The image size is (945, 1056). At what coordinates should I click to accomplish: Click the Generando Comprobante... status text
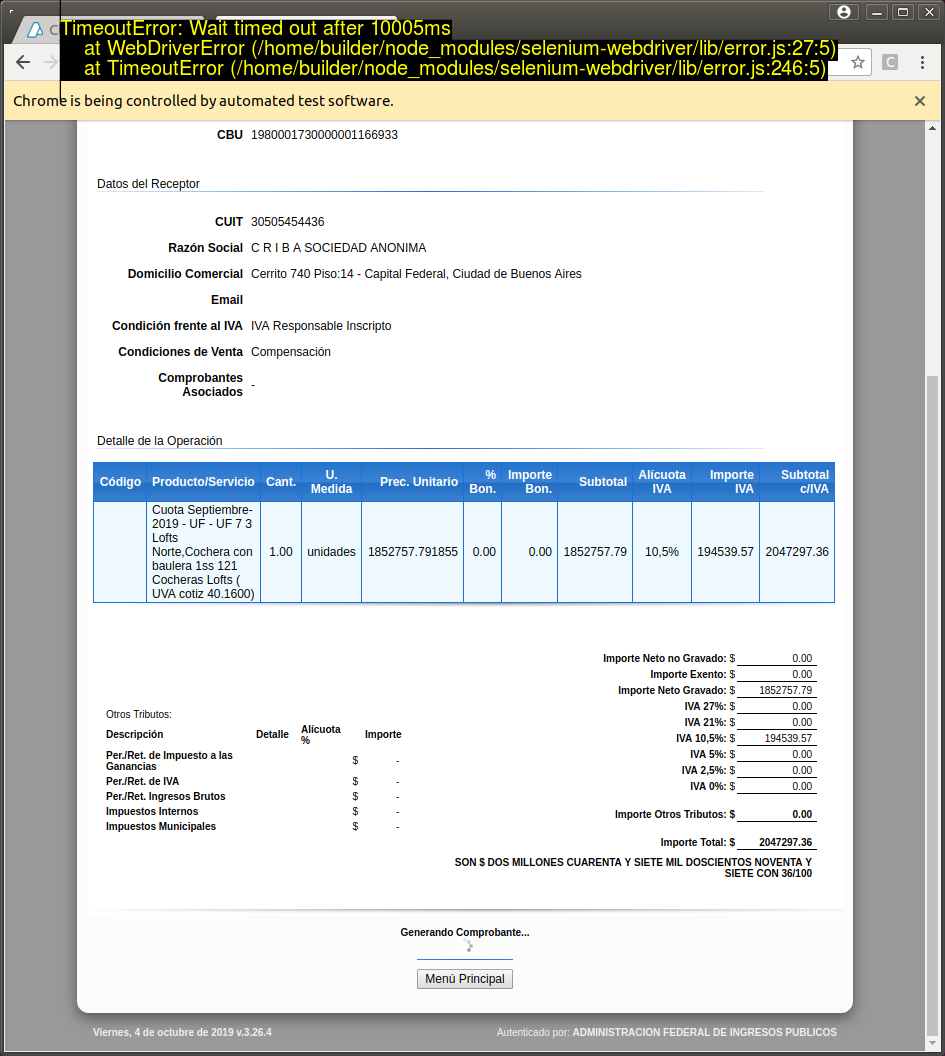465,933
